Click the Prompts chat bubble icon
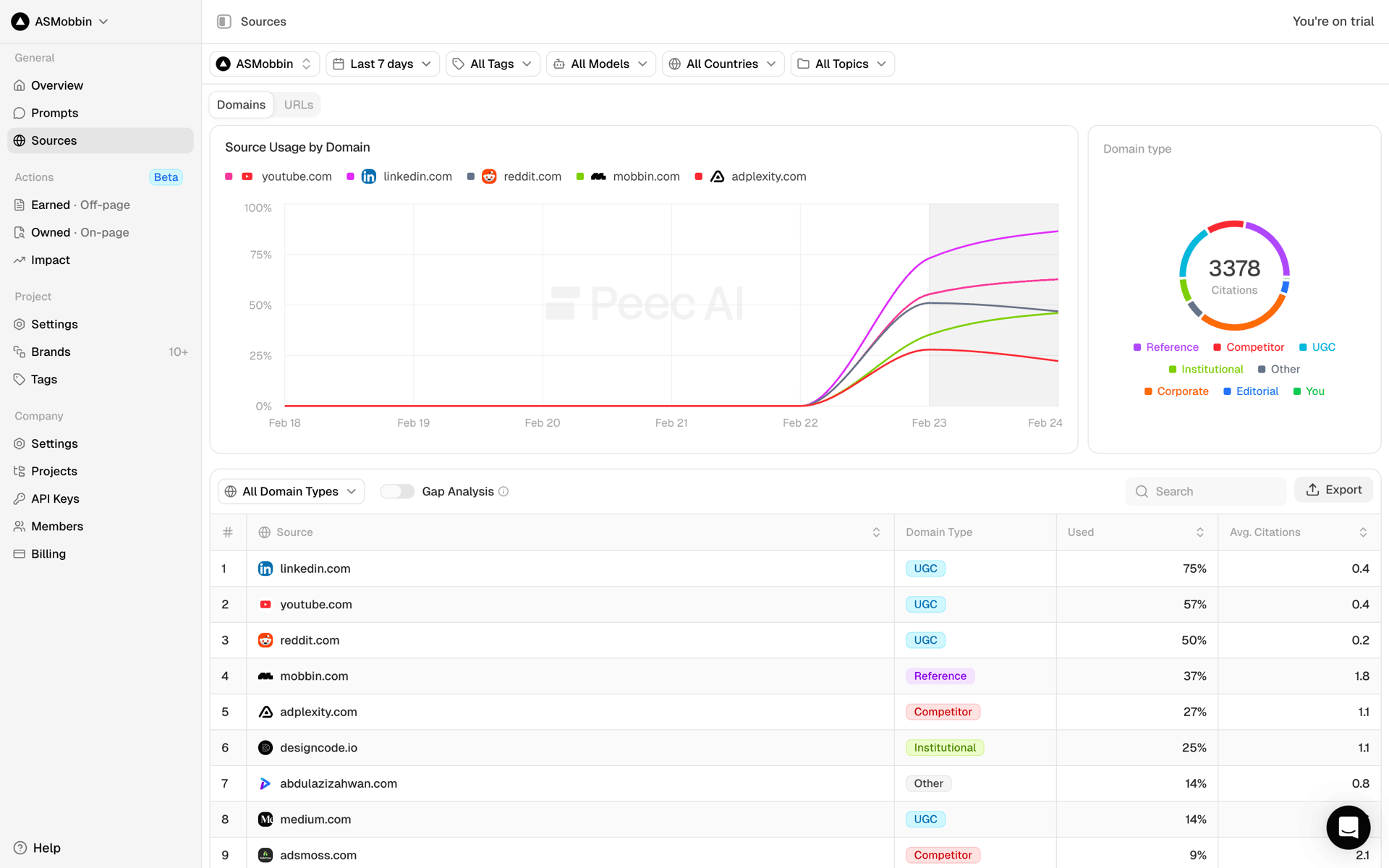The width and height of the screenshot is (1389, 868). (20, 113)
